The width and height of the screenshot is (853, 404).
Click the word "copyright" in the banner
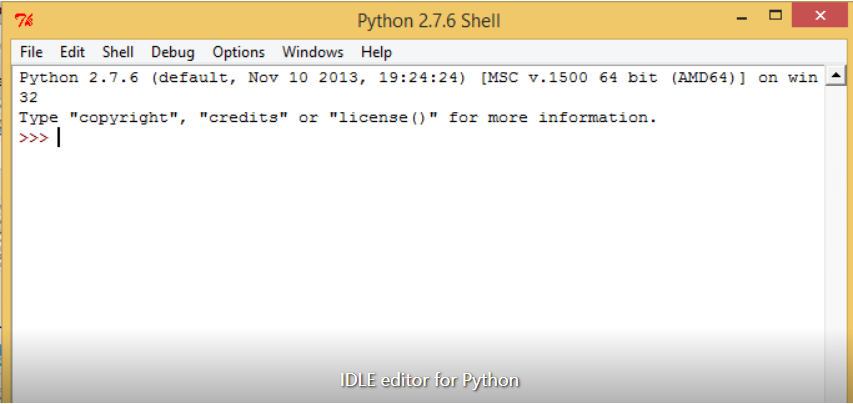click(x=124, y=117)
